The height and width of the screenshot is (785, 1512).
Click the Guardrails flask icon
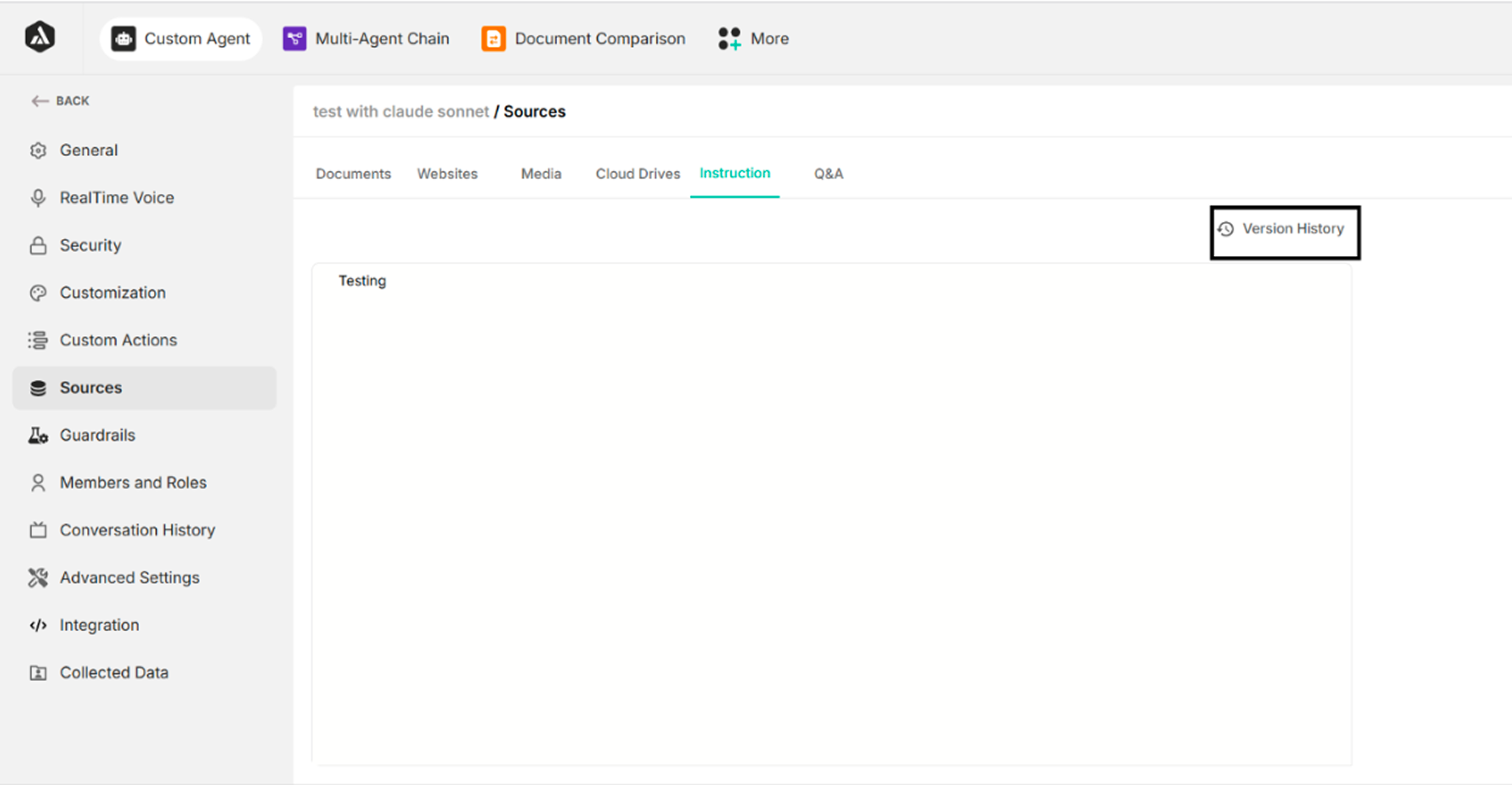(x=38, y=436)
